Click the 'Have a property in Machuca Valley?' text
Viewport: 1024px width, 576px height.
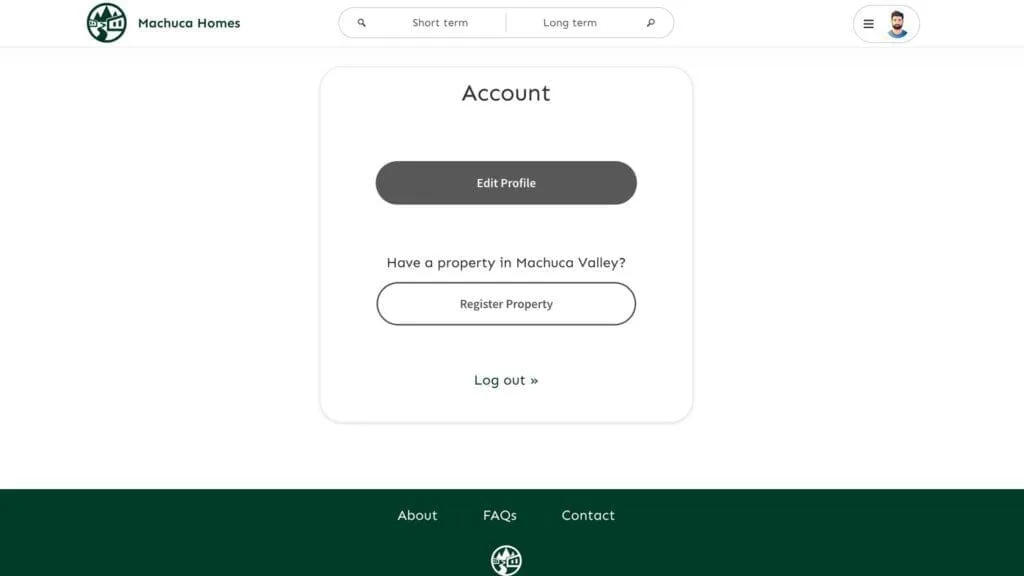(x=506, y=263)
